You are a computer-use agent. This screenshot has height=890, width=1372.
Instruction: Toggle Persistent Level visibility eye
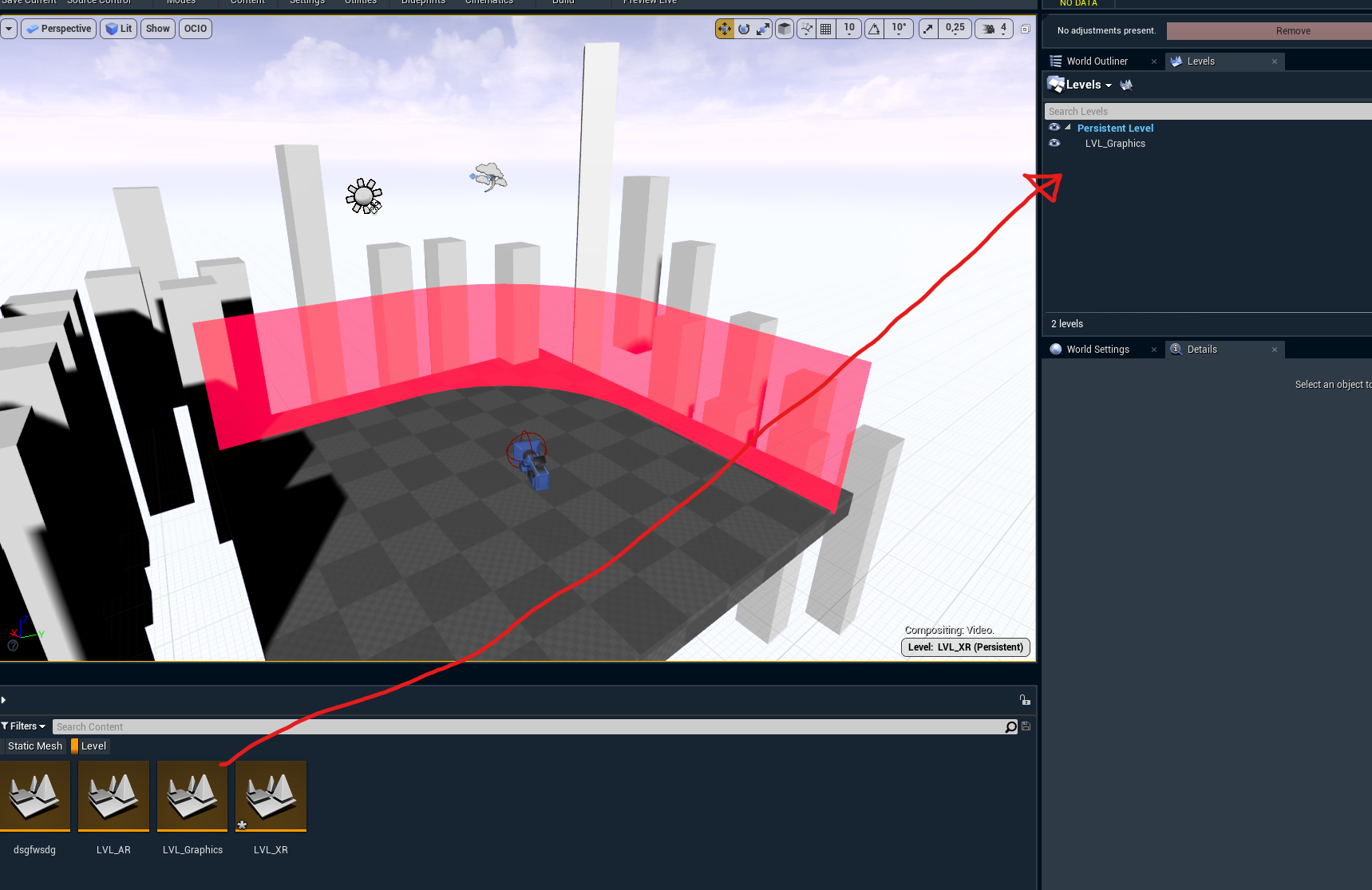click(1054, 128)
